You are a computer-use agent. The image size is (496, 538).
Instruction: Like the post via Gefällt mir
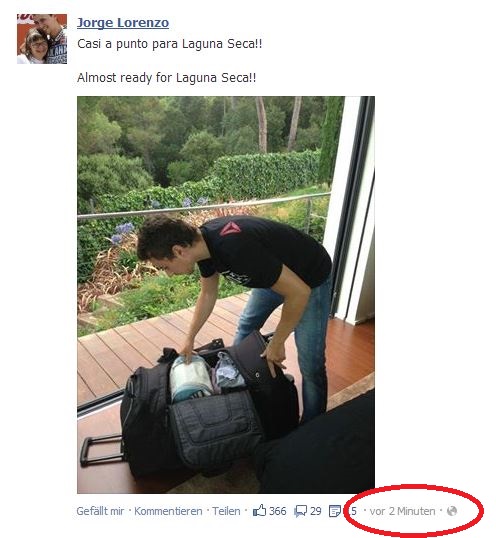pos(100,511)
